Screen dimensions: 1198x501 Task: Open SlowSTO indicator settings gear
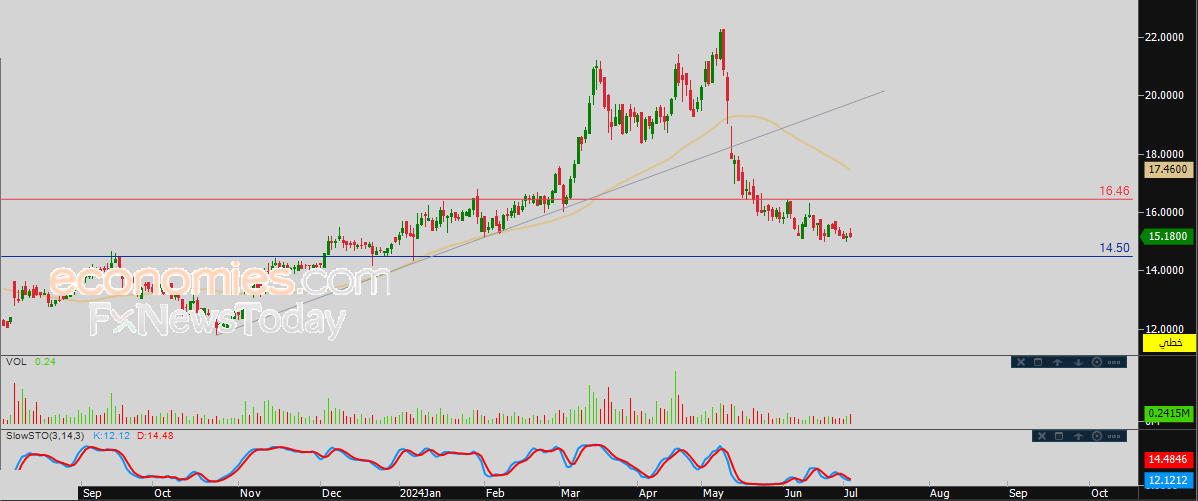(1097, 436)
